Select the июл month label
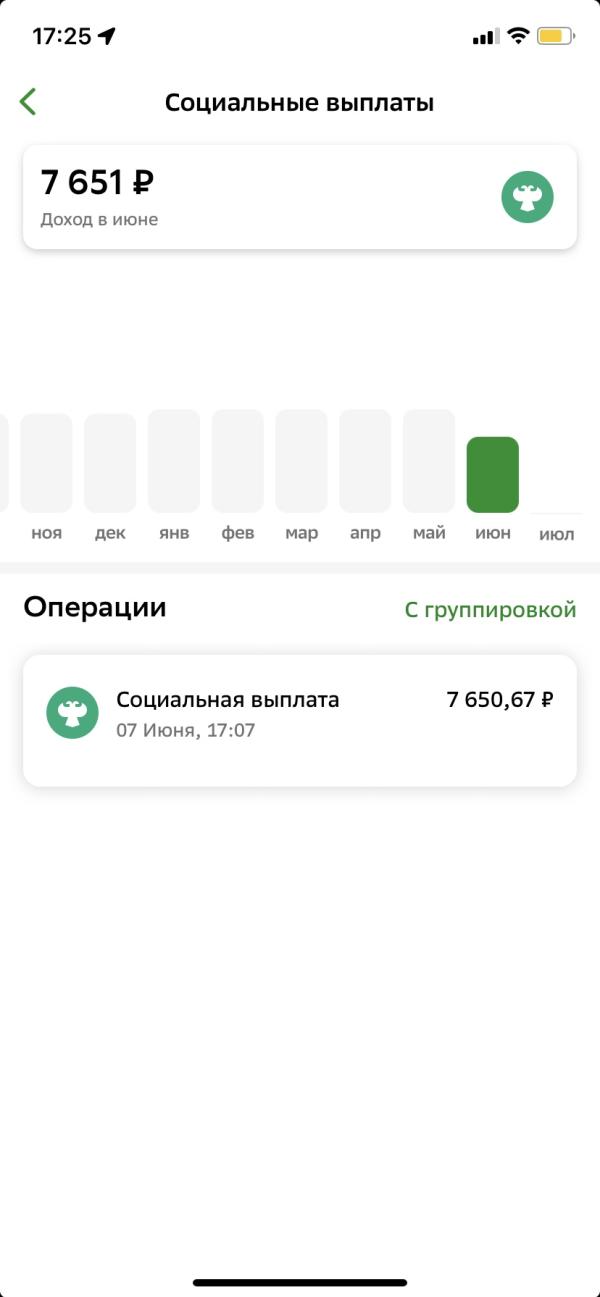Image resolution: width=600 pixels, height=1297 pixels. click(557, 535)
